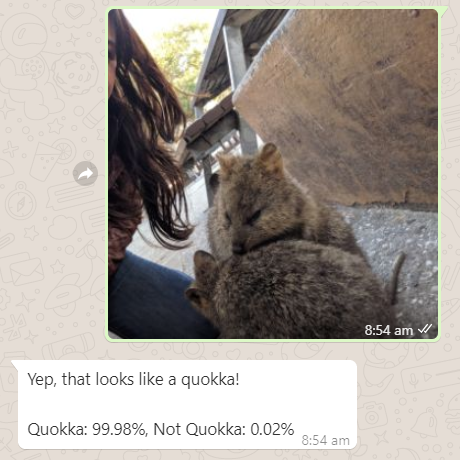Click the 8:54 am timestamp in the reply
The height and width of the screenshot is (460, 460).
(x=326, y=440)
